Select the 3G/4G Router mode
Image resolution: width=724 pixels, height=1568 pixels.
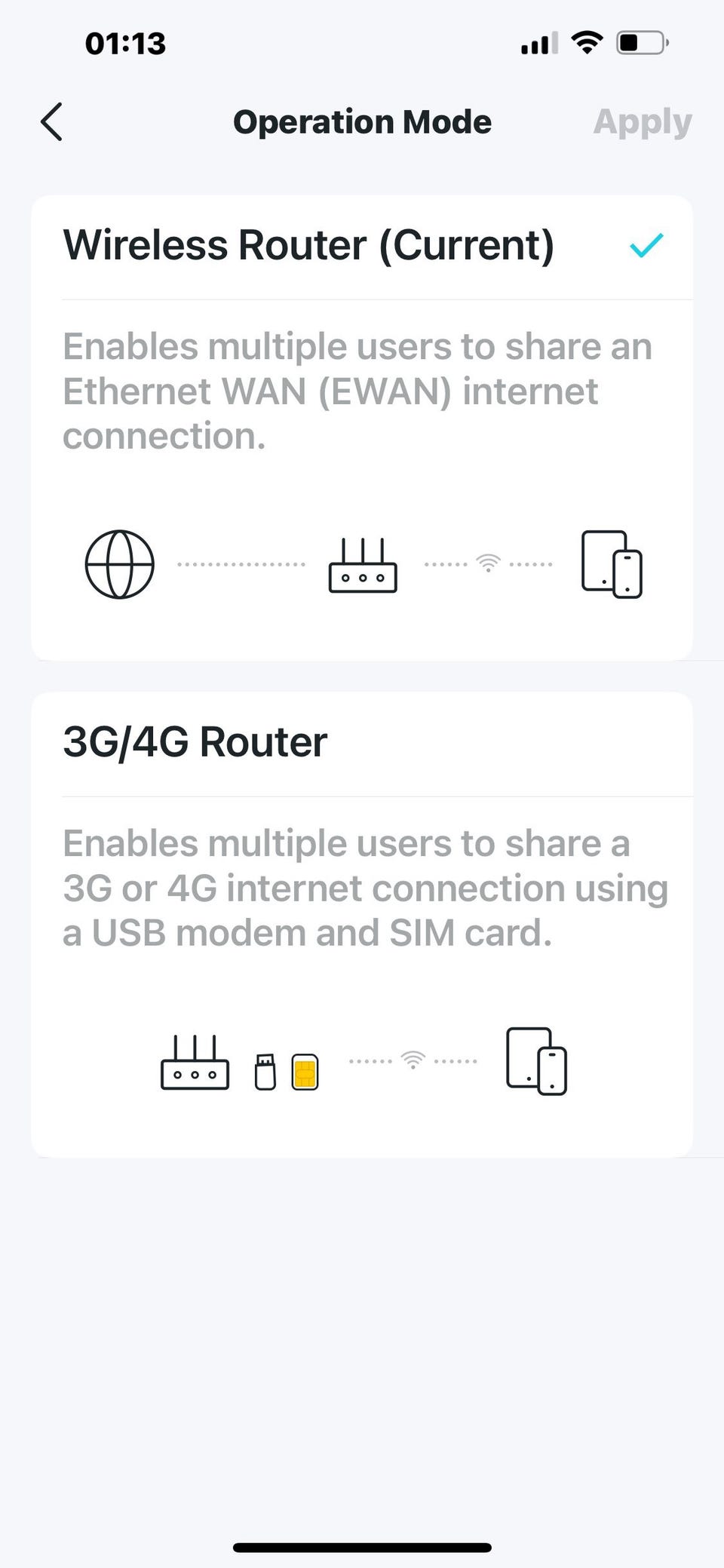(x=195, y=742)
